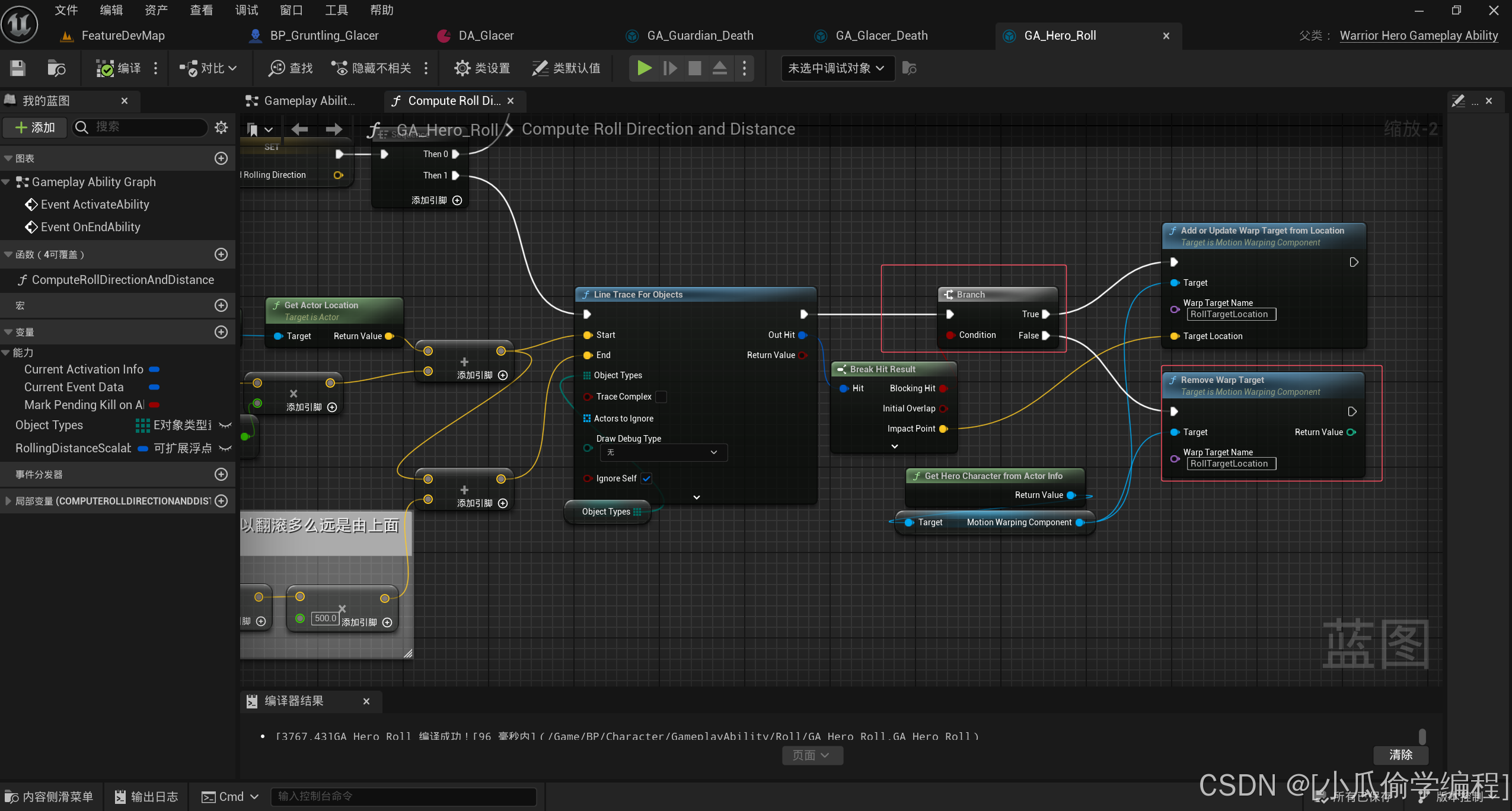Open the 工具 (Tools) menu
Screen dimensions: 1512x811
pyautogui.click(x=336, y=10)
